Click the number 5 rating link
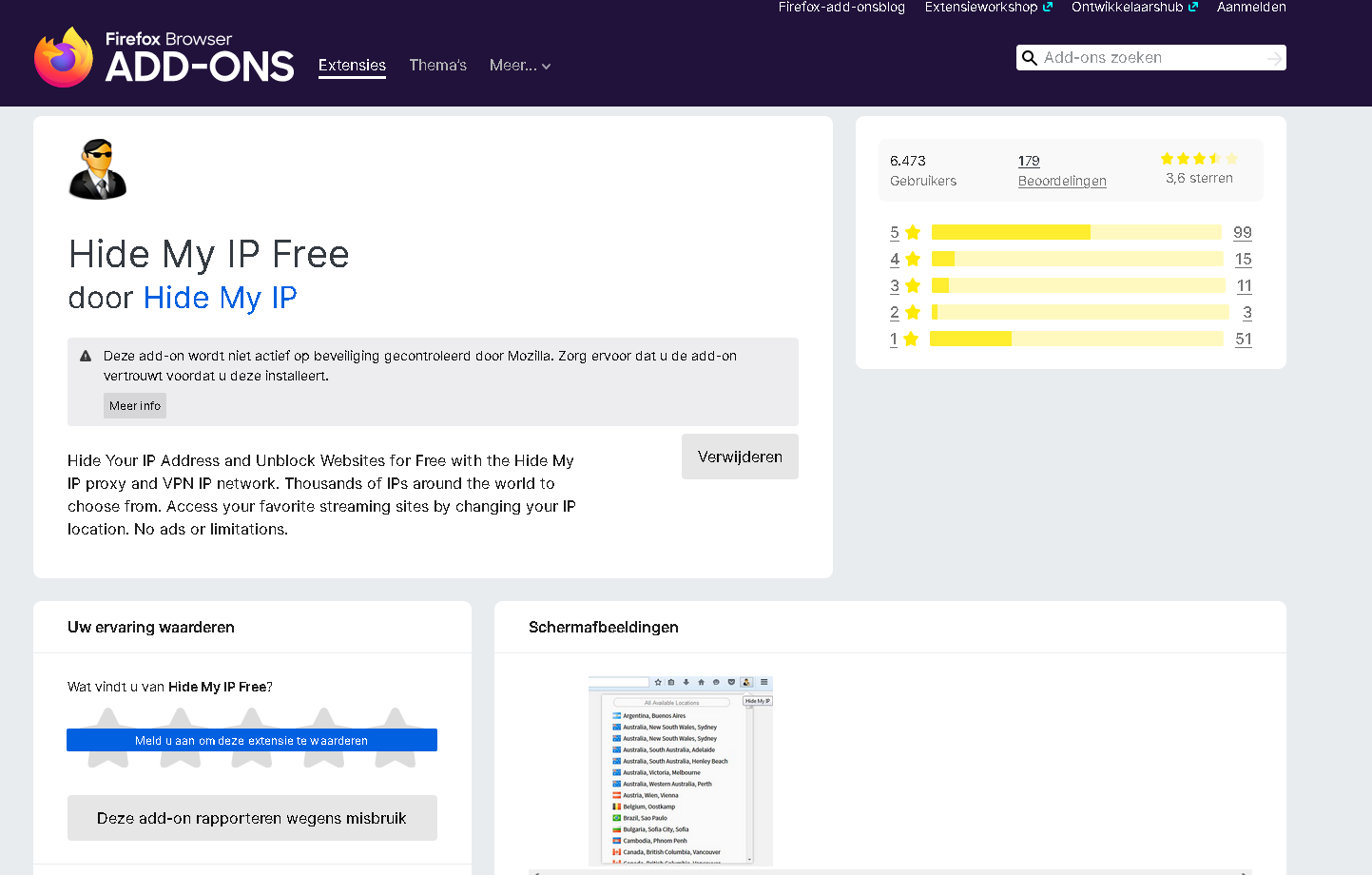 click(x=895, y=232)
